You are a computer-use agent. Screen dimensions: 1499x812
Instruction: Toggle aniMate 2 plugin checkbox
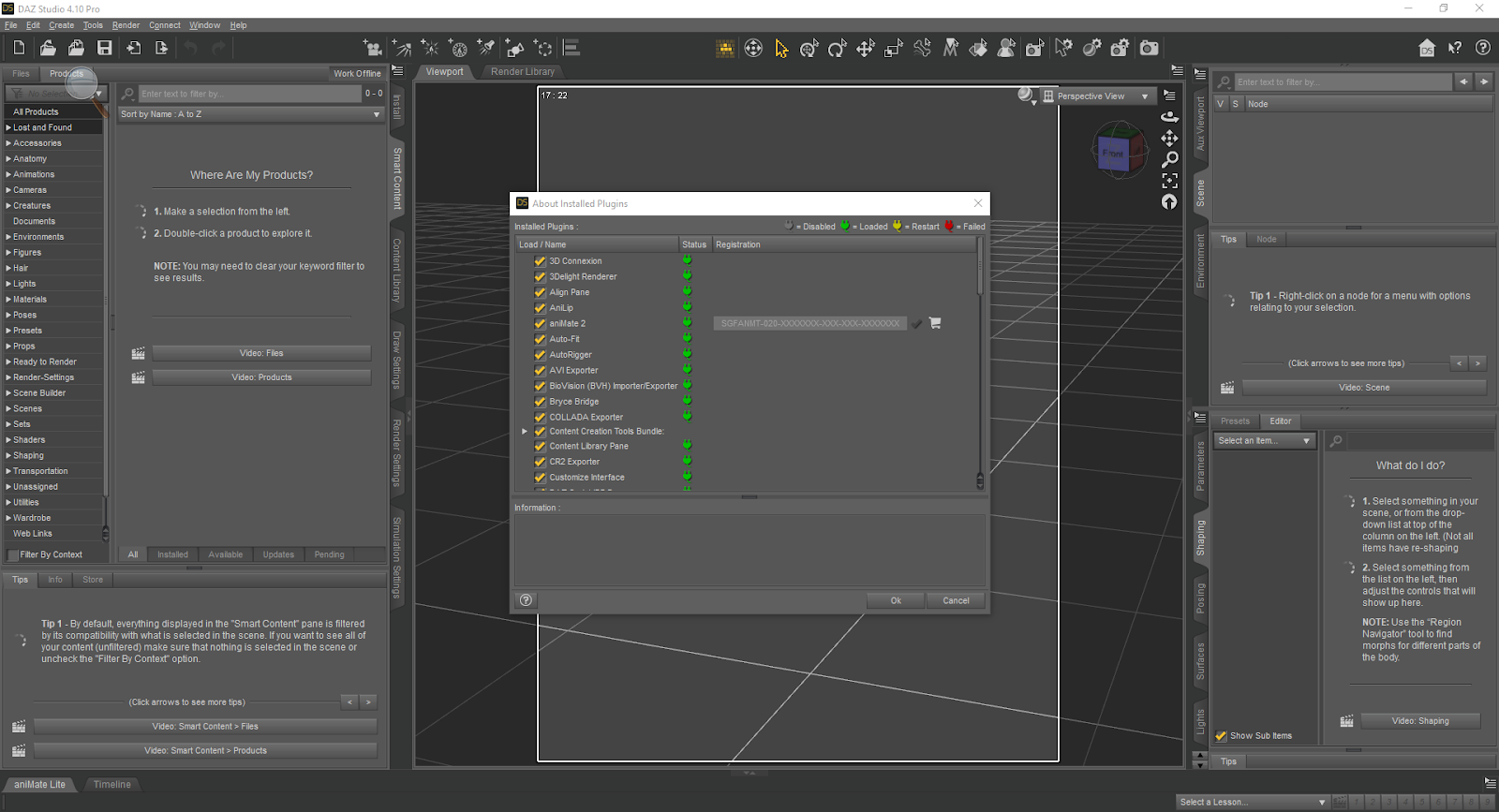tap(540, 324)
